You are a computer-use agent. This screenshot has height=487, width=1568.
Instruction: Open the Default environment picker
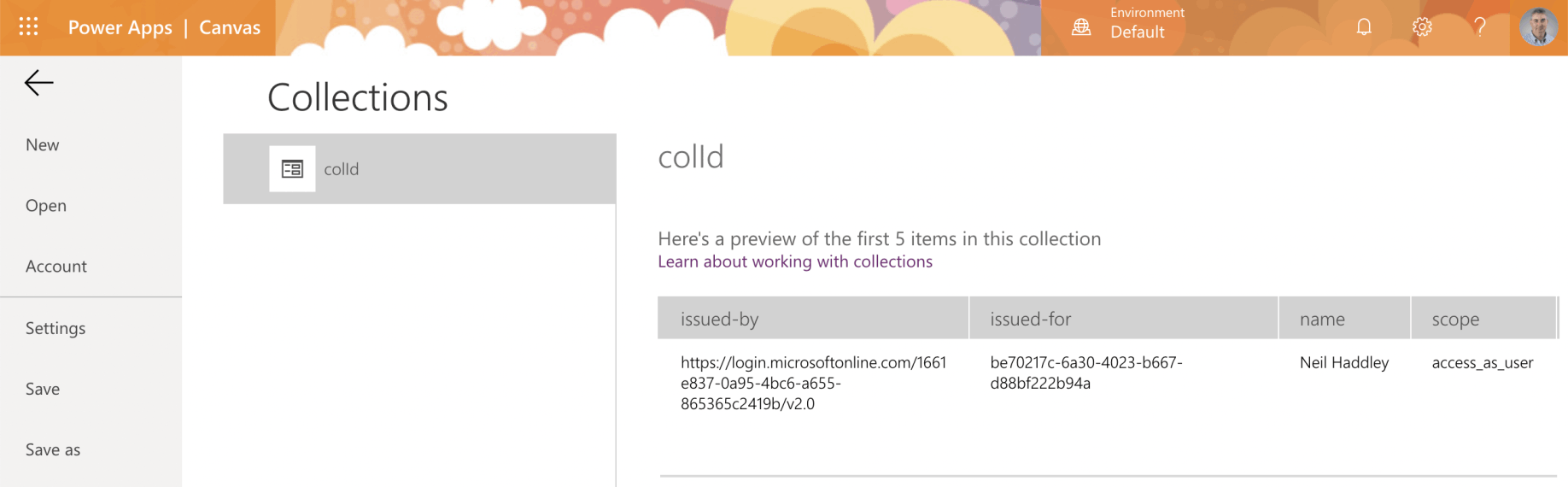tap(1138, 32)
